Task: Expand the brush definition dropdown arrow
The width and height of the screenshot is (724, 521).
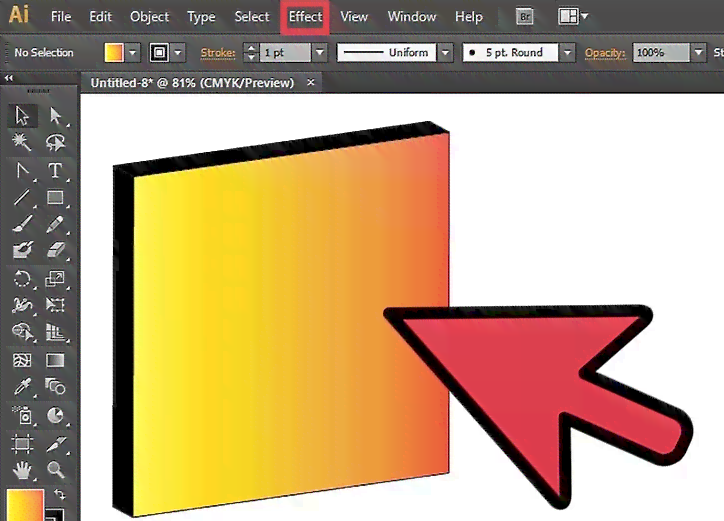Action: click(x=567, y=53)
